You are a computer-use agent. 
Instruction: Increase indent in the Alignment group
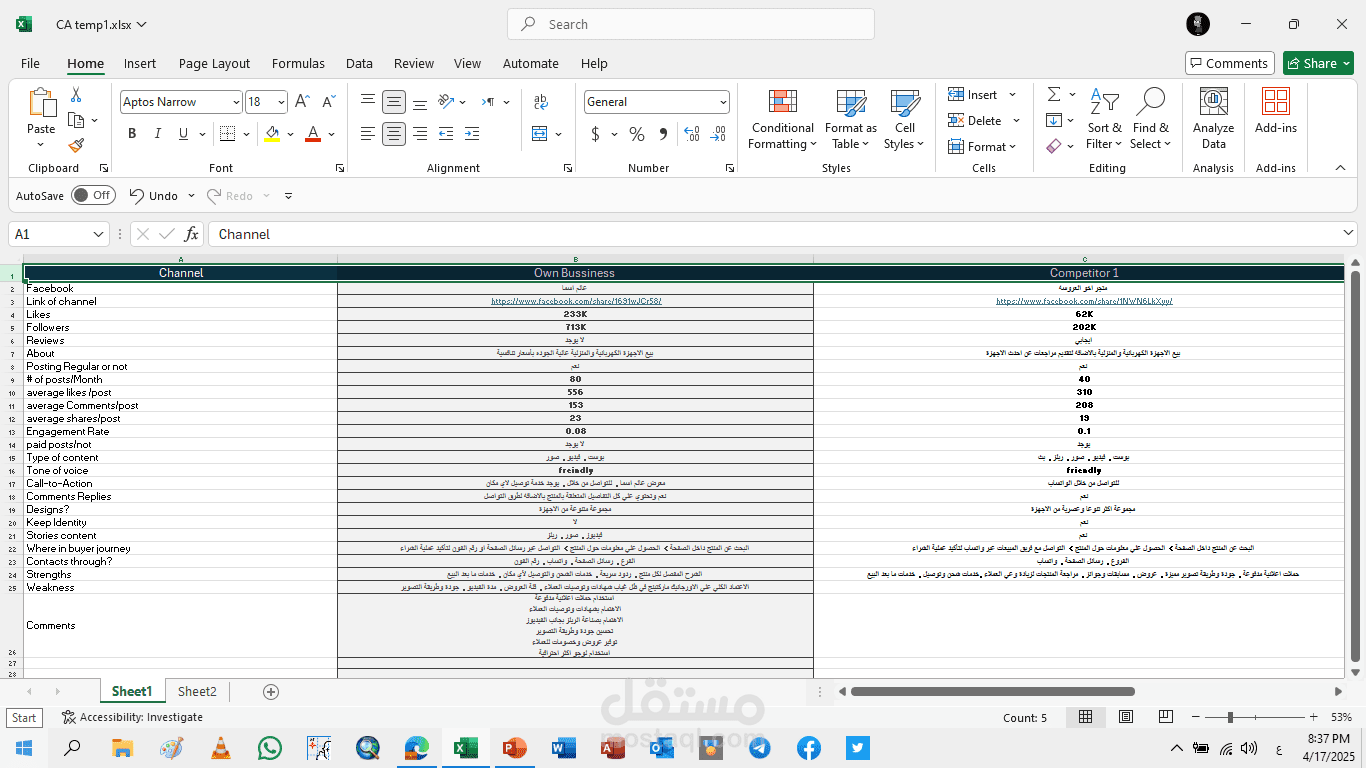tap(472, 134)
